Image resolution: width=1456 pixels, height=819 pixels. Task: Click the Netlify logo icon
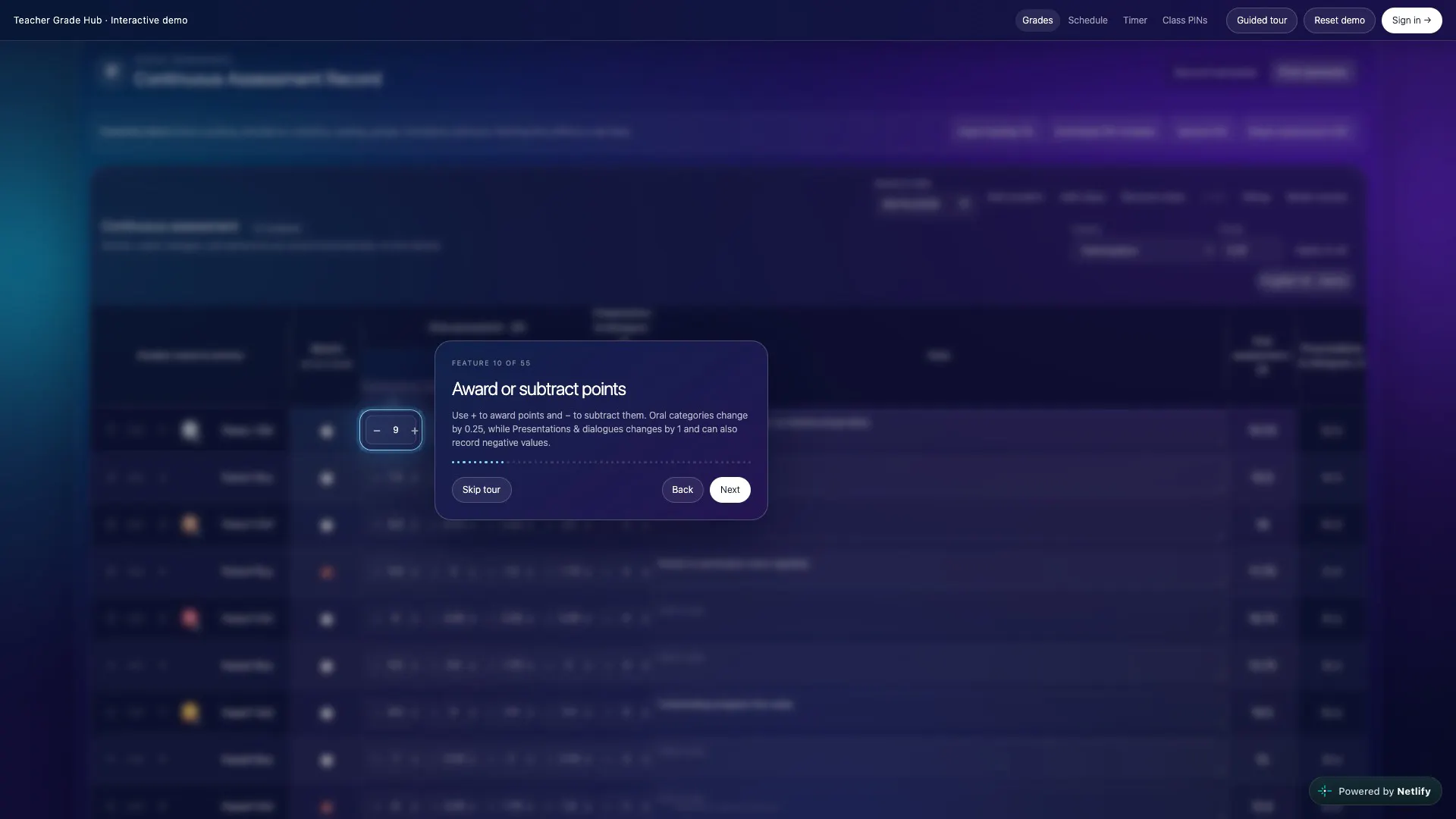coord(1325,791)
